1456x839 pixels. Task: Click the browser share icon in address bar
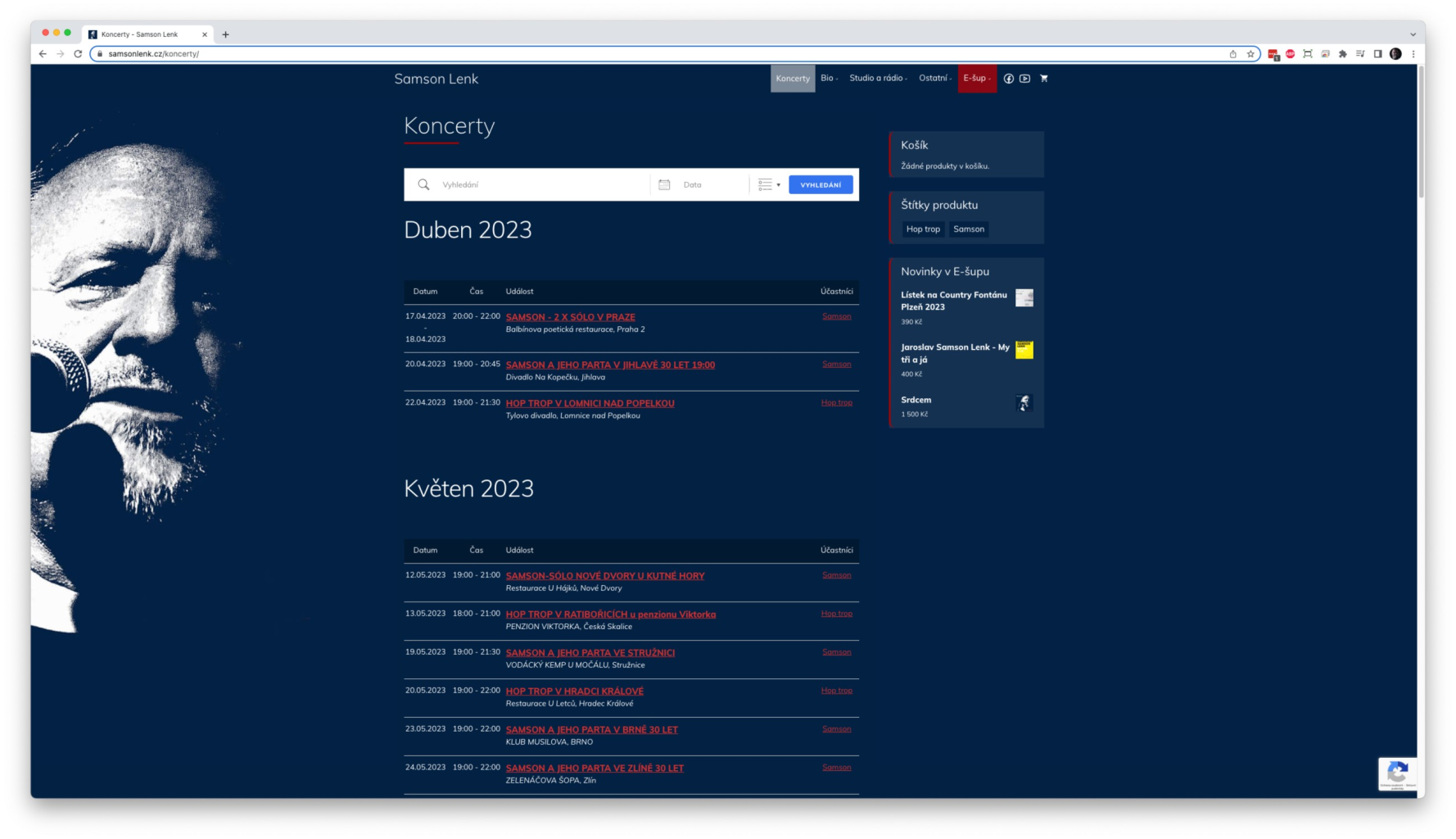click(1232, 54)
